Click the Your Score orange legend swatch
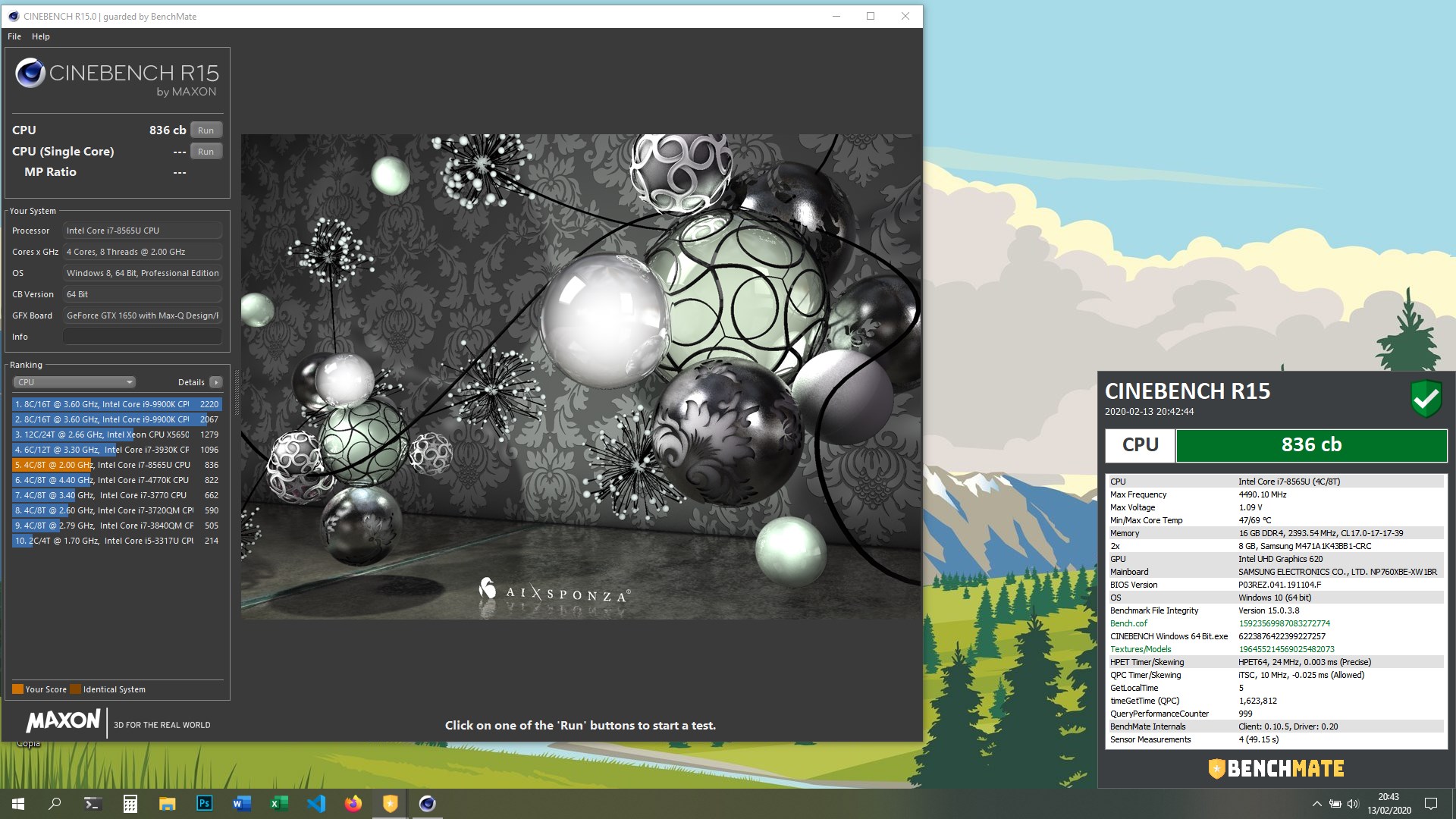 tap(17, 689)
